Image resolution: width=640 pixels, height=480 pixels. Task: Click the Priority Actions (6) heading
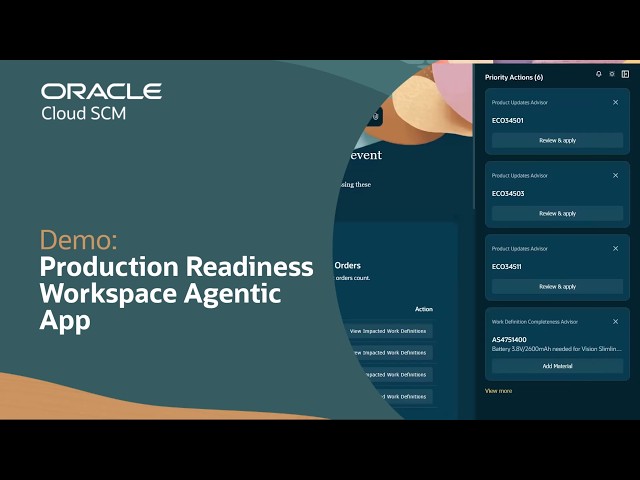pos(514,78)
